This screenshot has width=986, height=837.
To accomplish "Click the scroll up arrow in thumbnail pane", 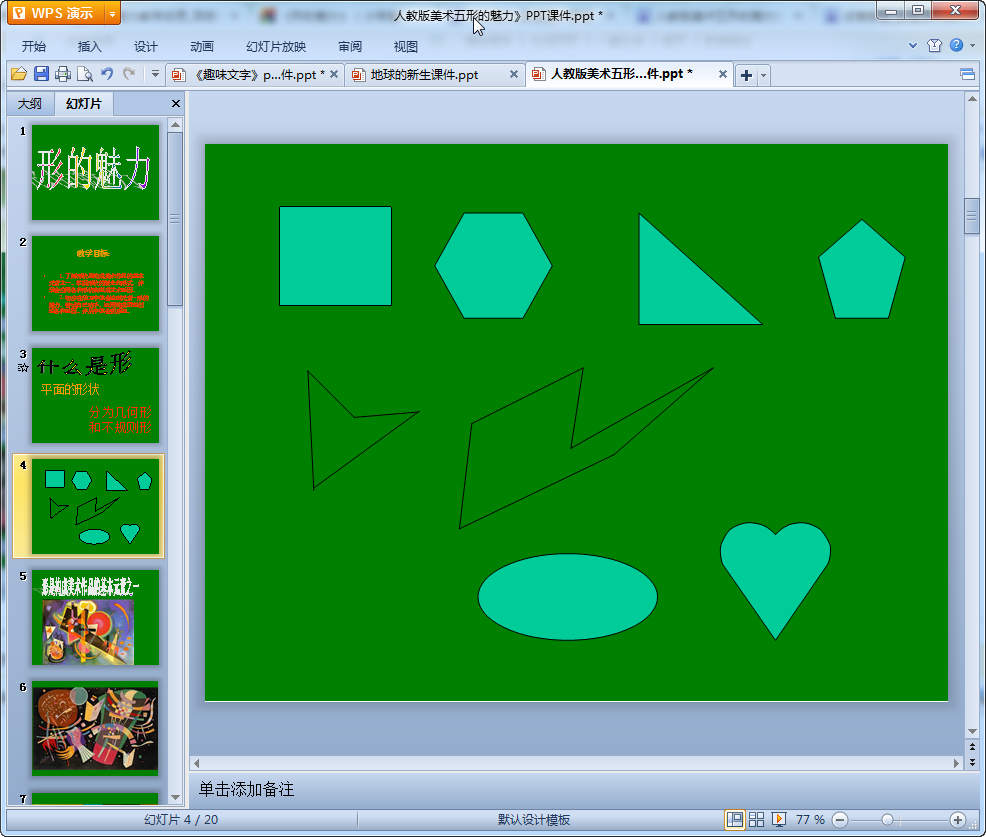I will click(x=175, y=125).
